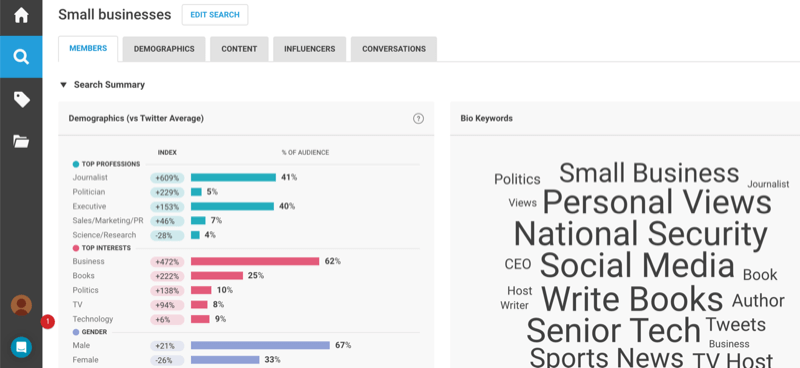Go to the Influencers tab

309,49
